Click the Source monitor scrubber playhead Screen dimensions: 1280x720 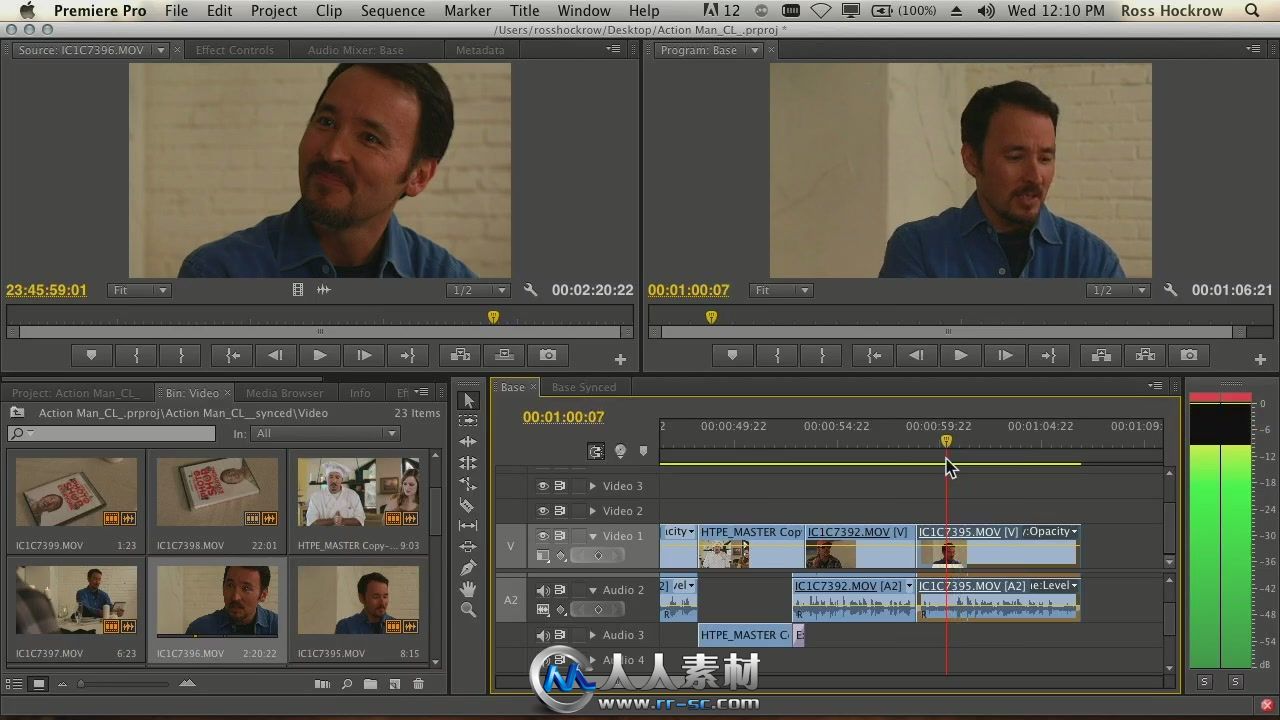493,316
